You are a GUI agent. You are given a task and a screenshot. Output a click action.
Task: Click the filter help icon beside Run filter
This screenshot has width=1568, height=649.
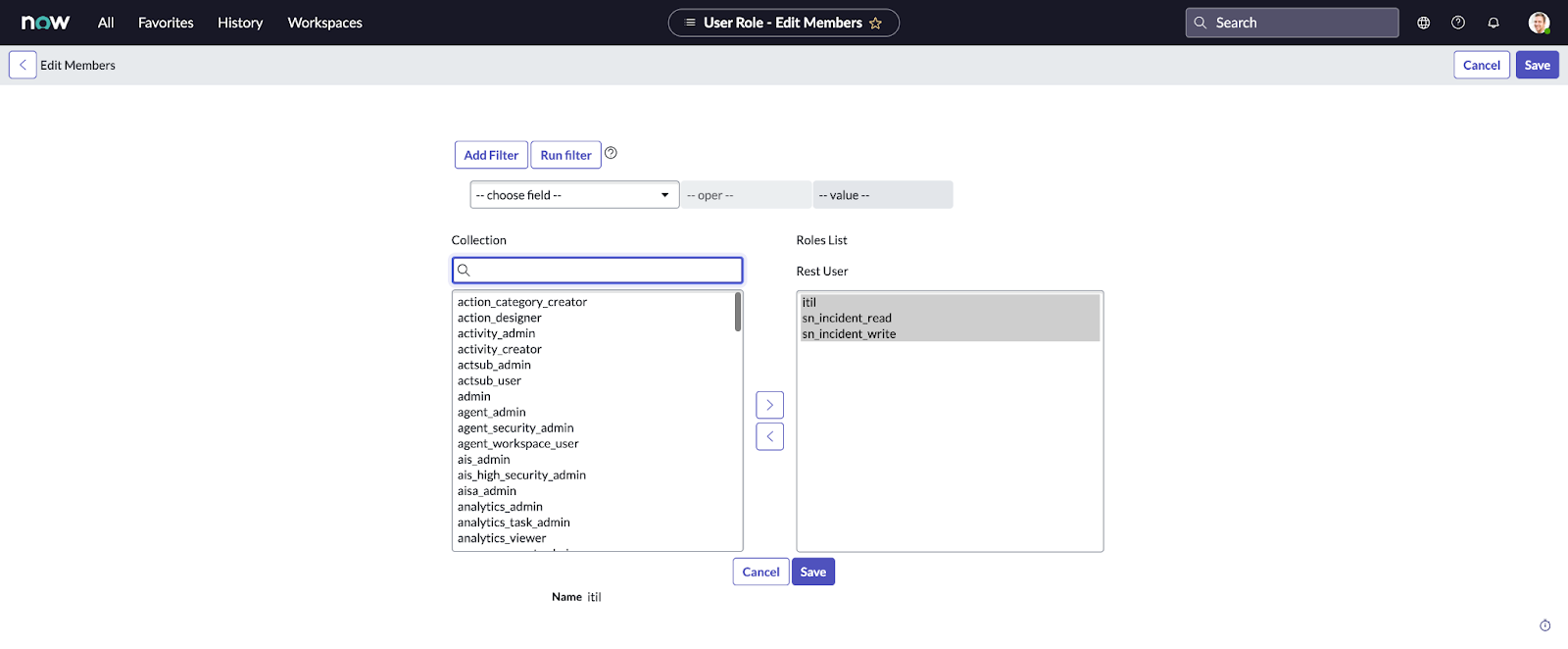click(611, 153)
